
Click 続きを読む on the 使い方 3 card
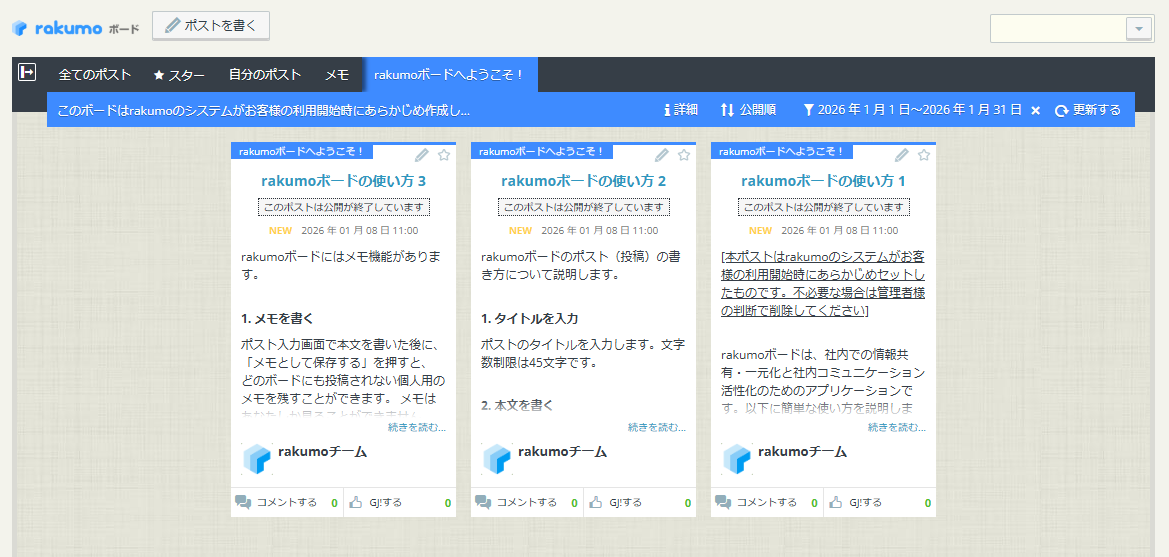[x=417, y=427]
